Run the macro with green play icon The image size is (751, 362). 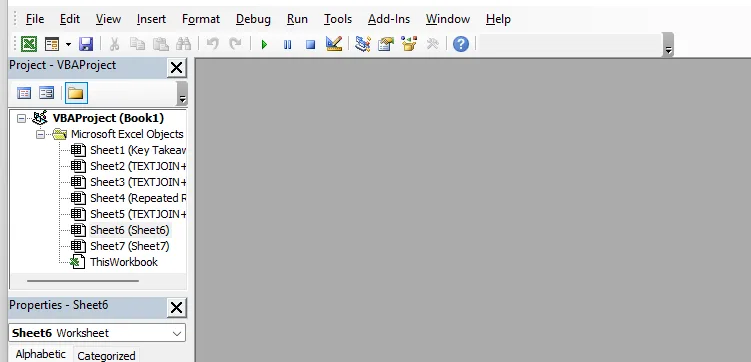[x=264, y=44]
